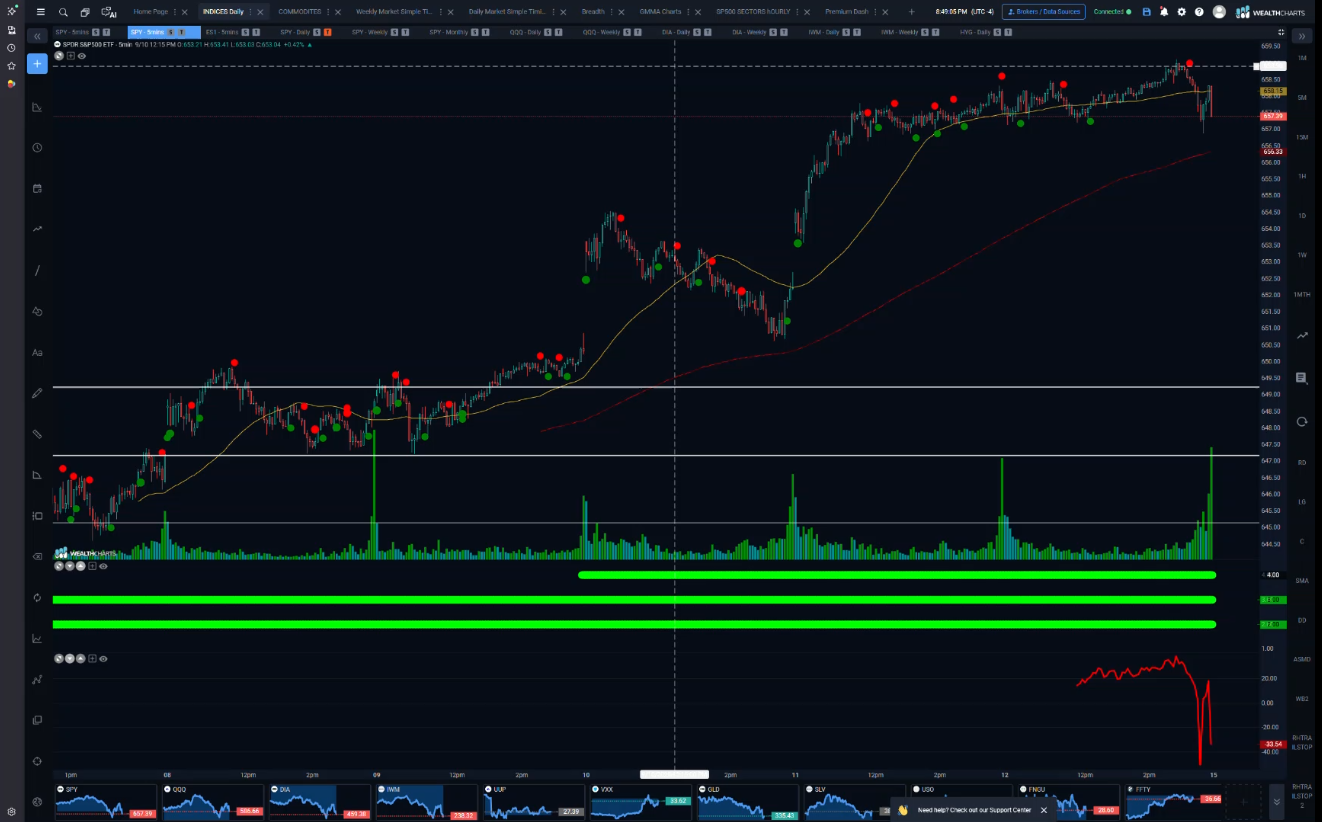This screenshot has width=1322, height=822.
Task: Expand watchlist strip with bottom-right chevron
Action: click(1276, 801)
